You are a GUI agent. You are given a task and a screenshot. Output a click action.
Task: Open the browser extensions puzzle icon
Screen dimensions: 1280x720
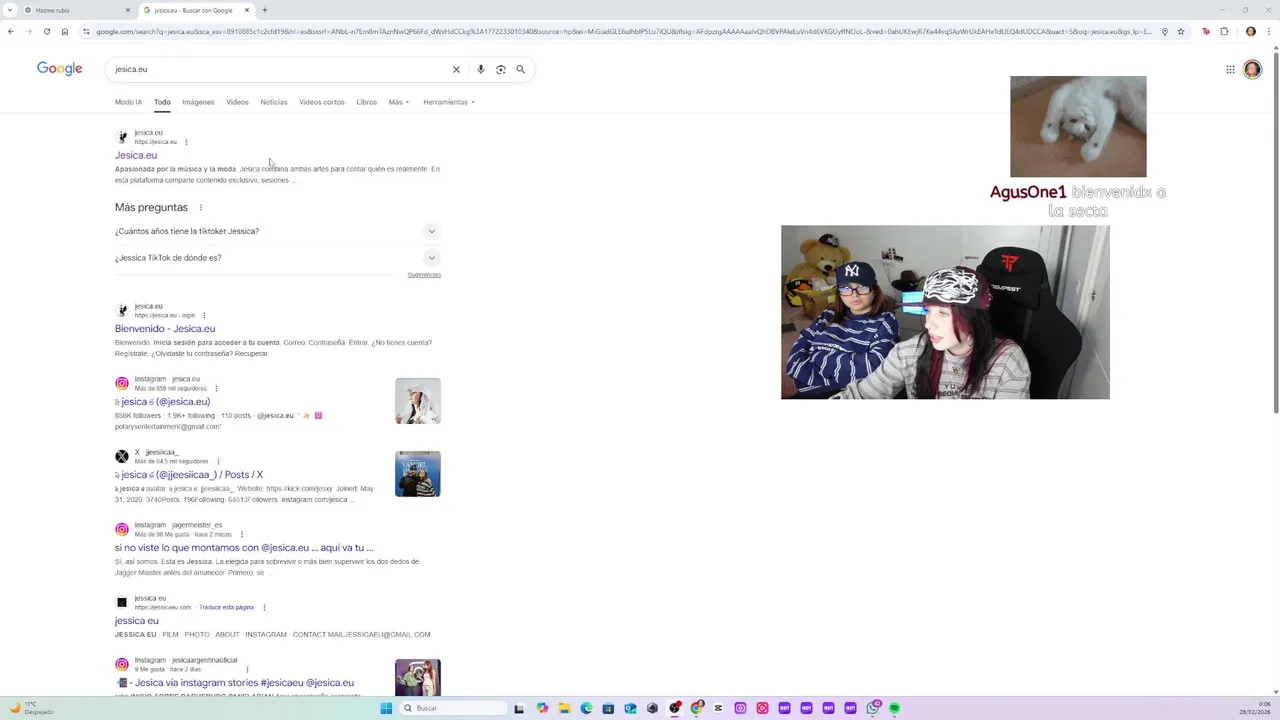pyautogui.click(x=1224, y=31)
